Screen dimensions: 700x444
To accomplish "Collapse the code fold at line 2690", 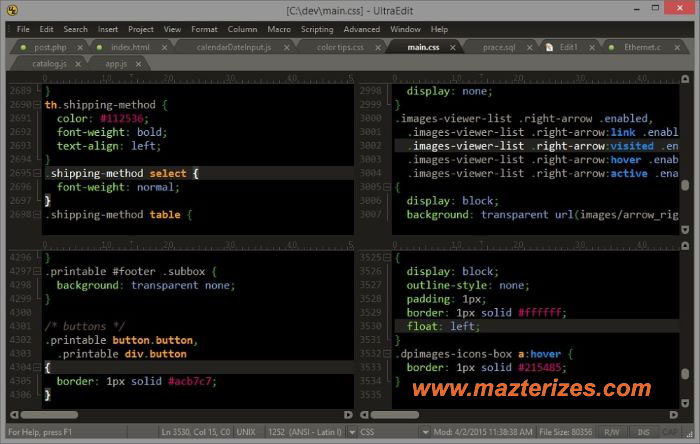I will pyautogui.click(x=37, y=105).
